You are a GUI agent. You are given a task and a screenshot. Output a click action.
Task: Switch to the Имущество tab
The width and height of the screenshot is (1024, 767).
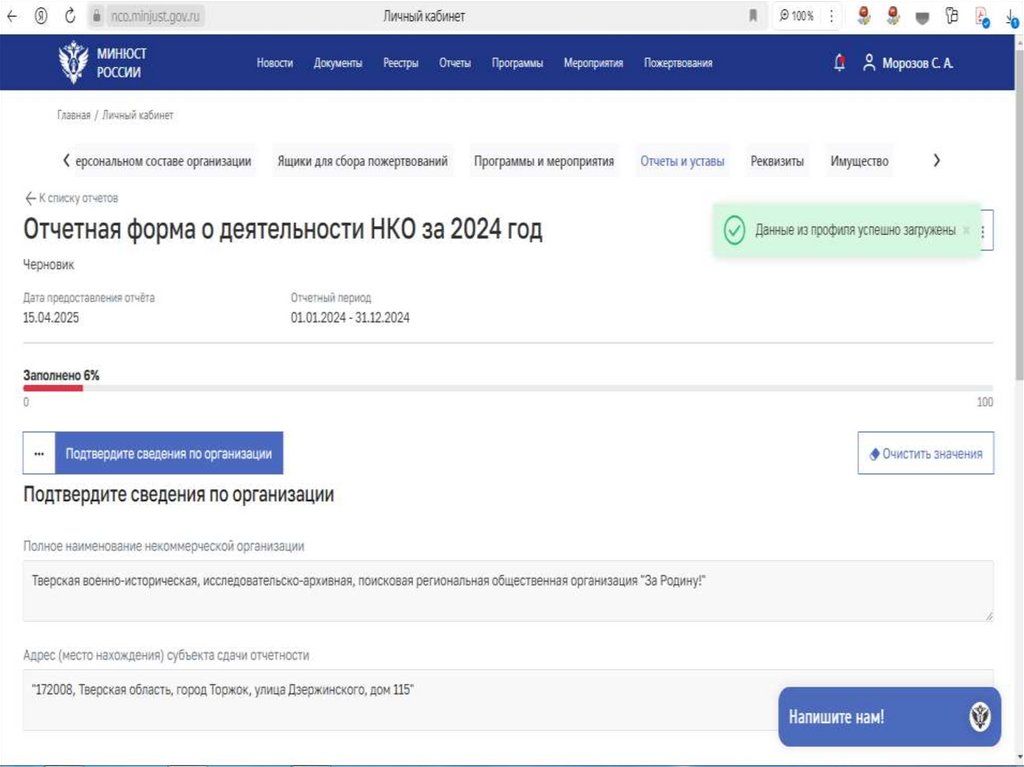click(x=859, y=161)
